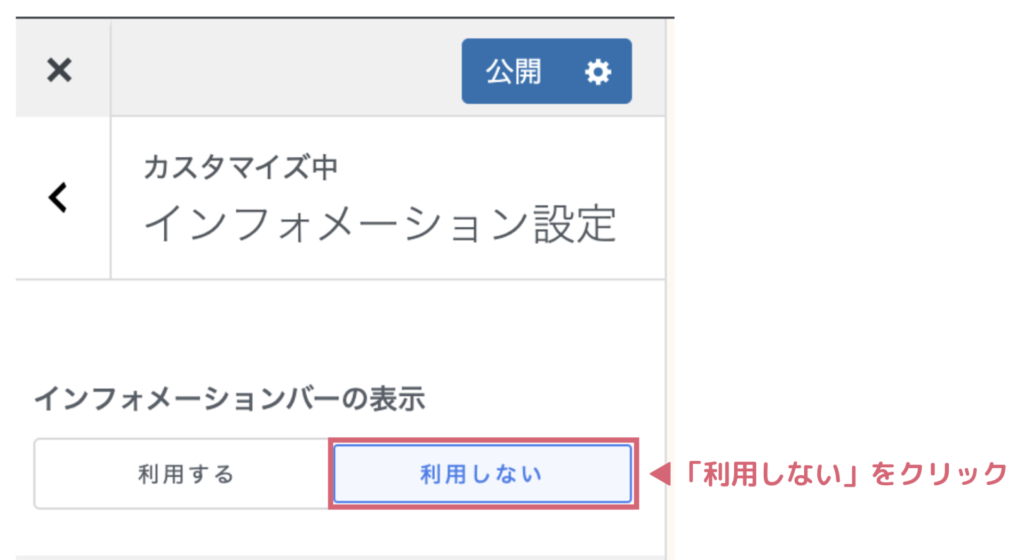Go back using the left chevron arrow
Image resolution: width=1024 pixels, height=560 pixels.
pos(58,198)
